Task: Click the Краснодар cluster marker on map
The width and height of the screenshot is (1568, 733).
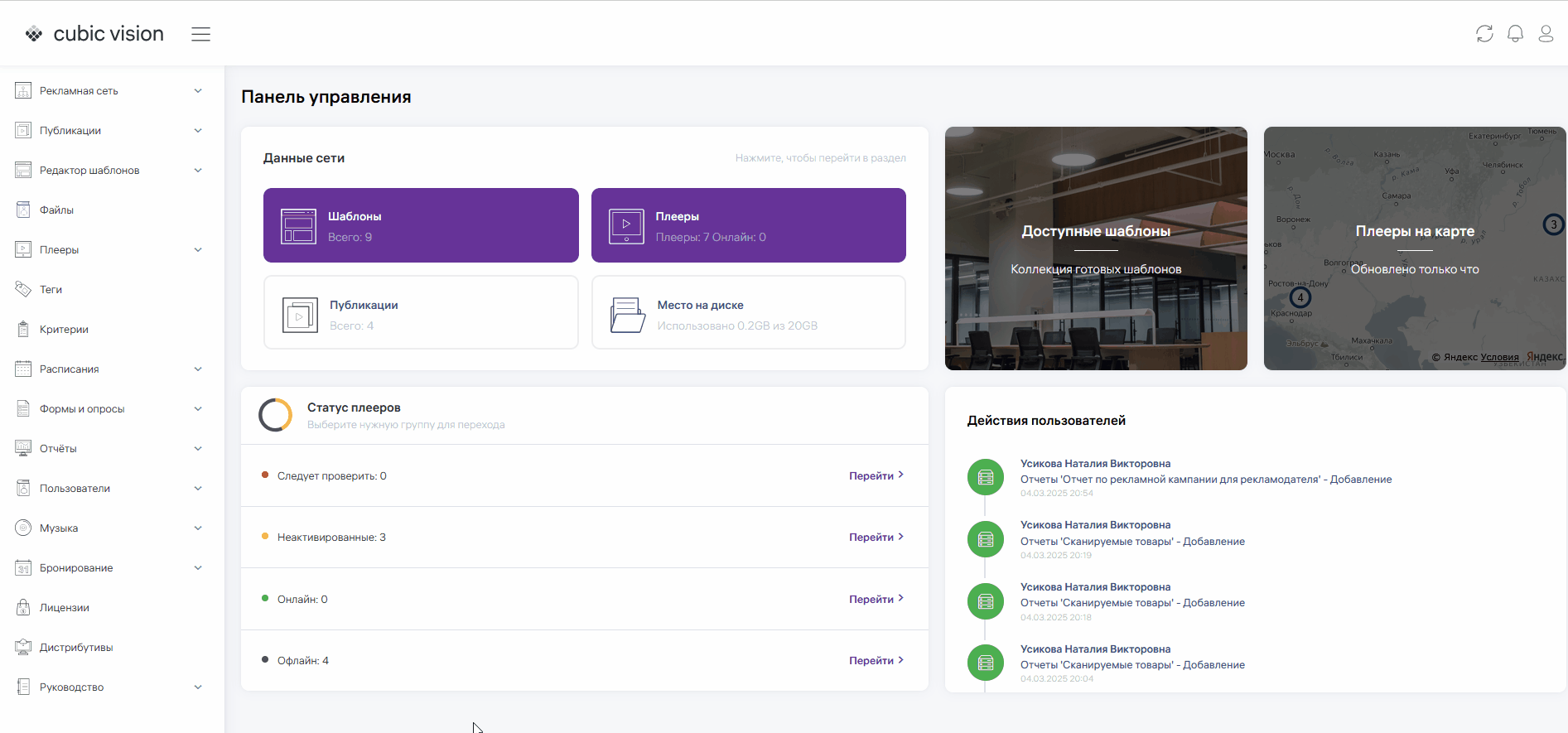Action: coord(1300,297)
